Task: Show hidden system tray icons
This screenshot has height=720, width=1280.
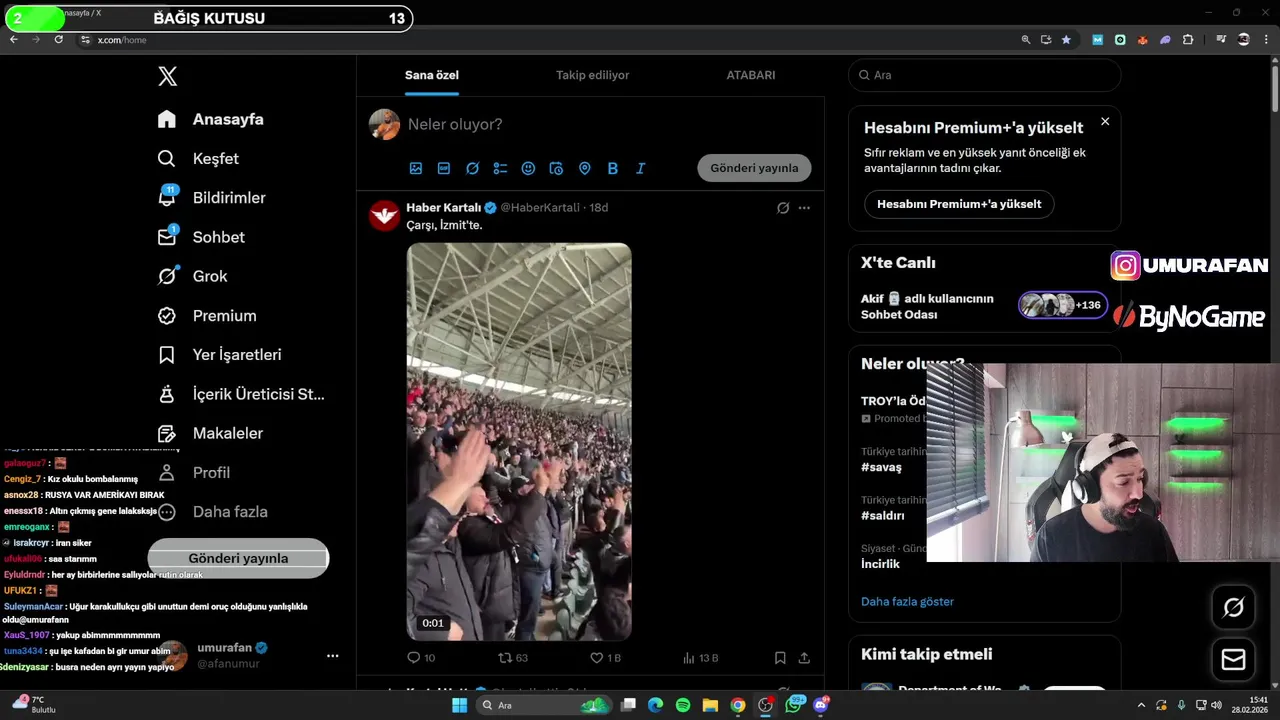Action: click(x=1142, y=705)
